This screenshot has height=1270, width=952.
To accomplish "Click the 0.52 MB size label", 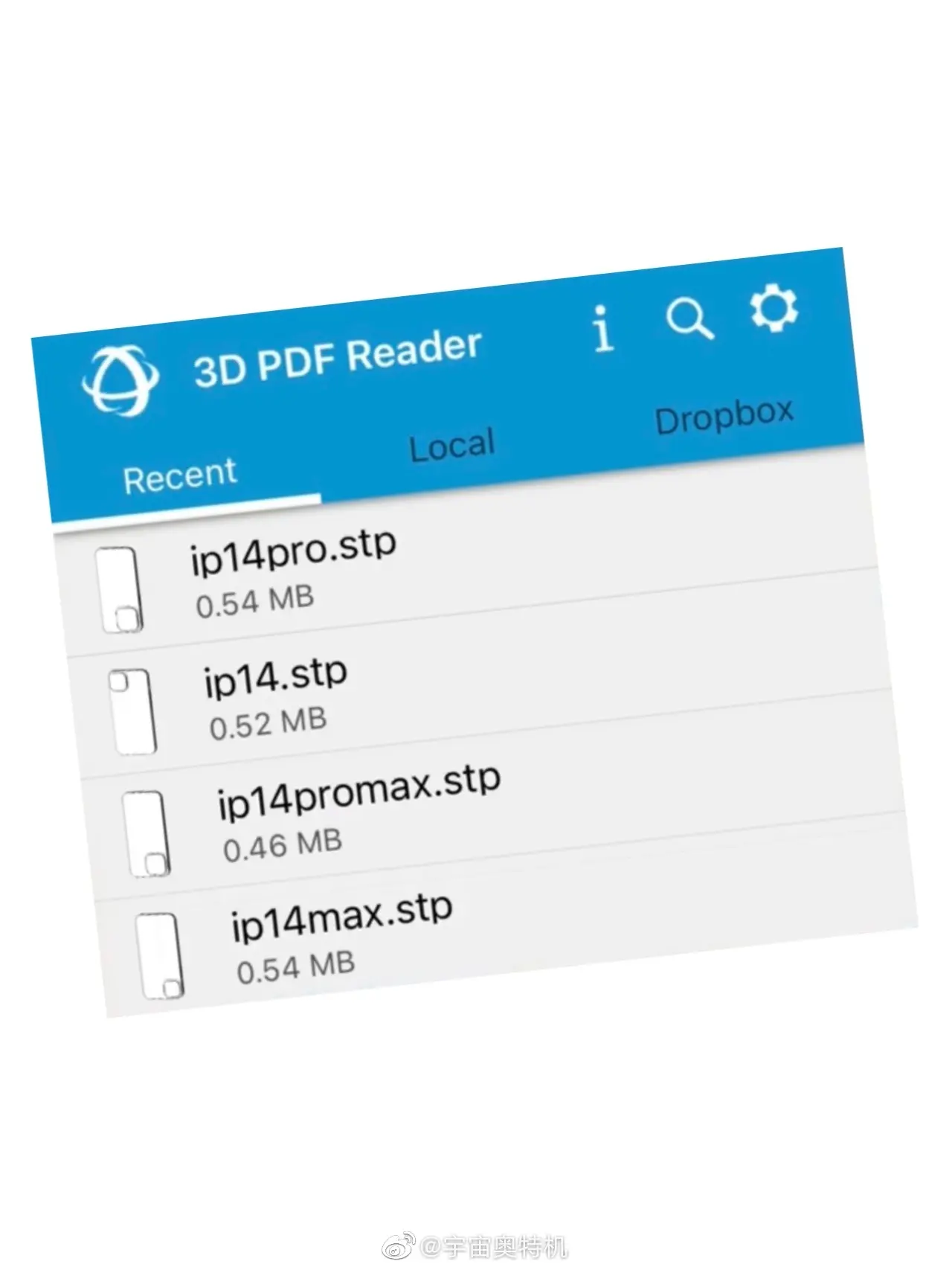I will [268, 723].
